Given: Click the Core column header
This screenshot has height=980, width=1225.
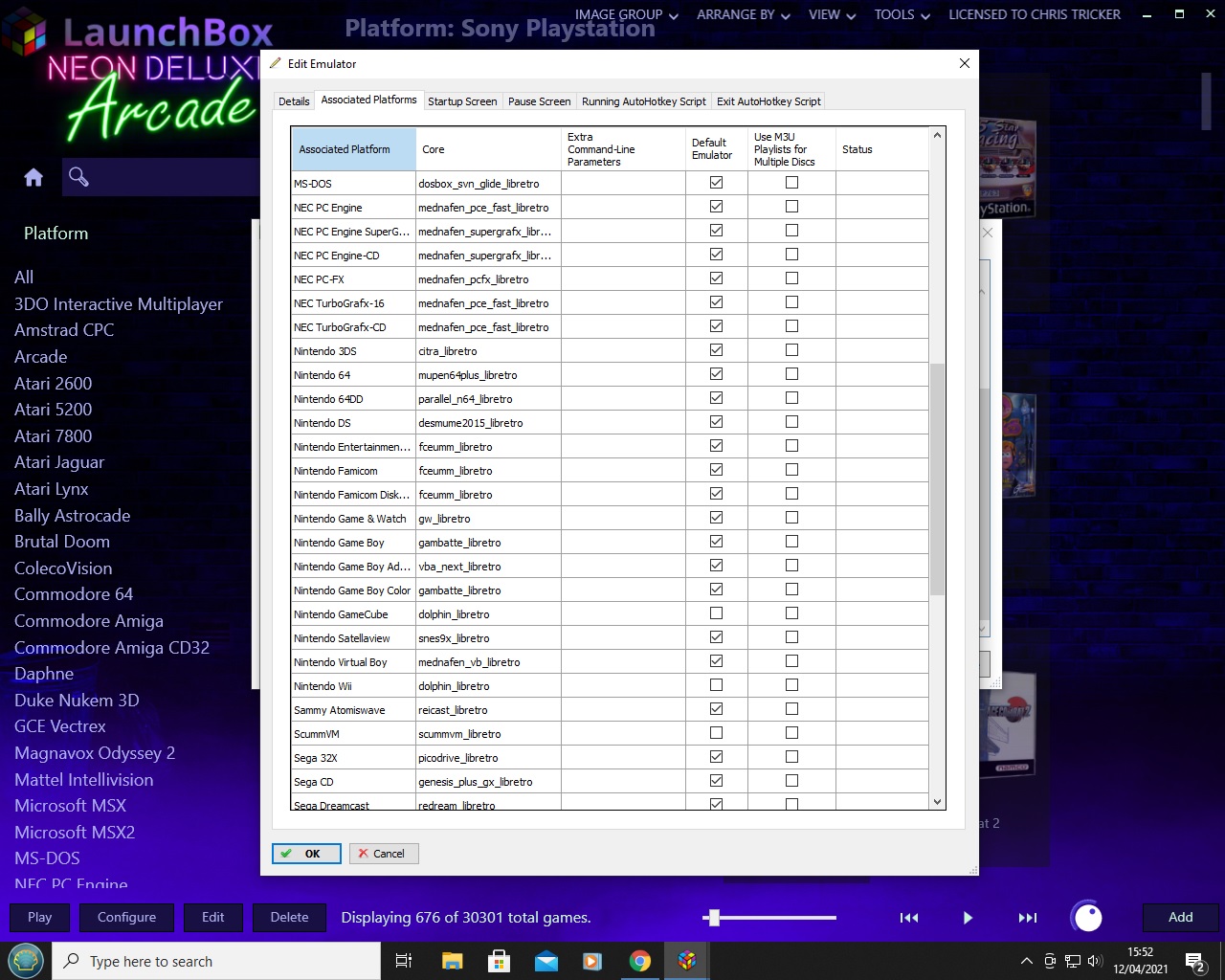Looking at the screenshot, I should 488,149.
